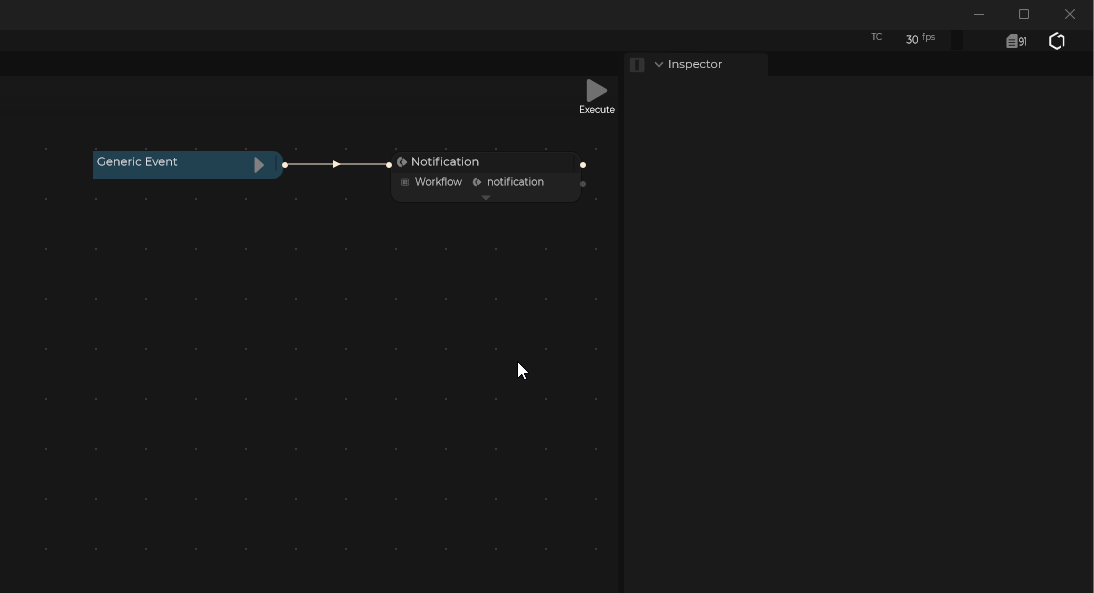Expand the Notification node downward arrow
Screen dimensions: 1094x593
[486, 198]
